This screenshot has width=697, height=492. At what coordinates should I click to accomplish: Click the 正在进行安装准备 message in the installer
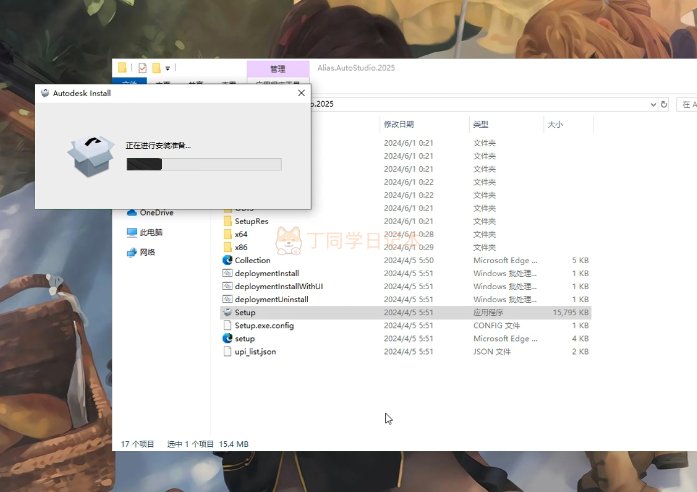point(158,145)
